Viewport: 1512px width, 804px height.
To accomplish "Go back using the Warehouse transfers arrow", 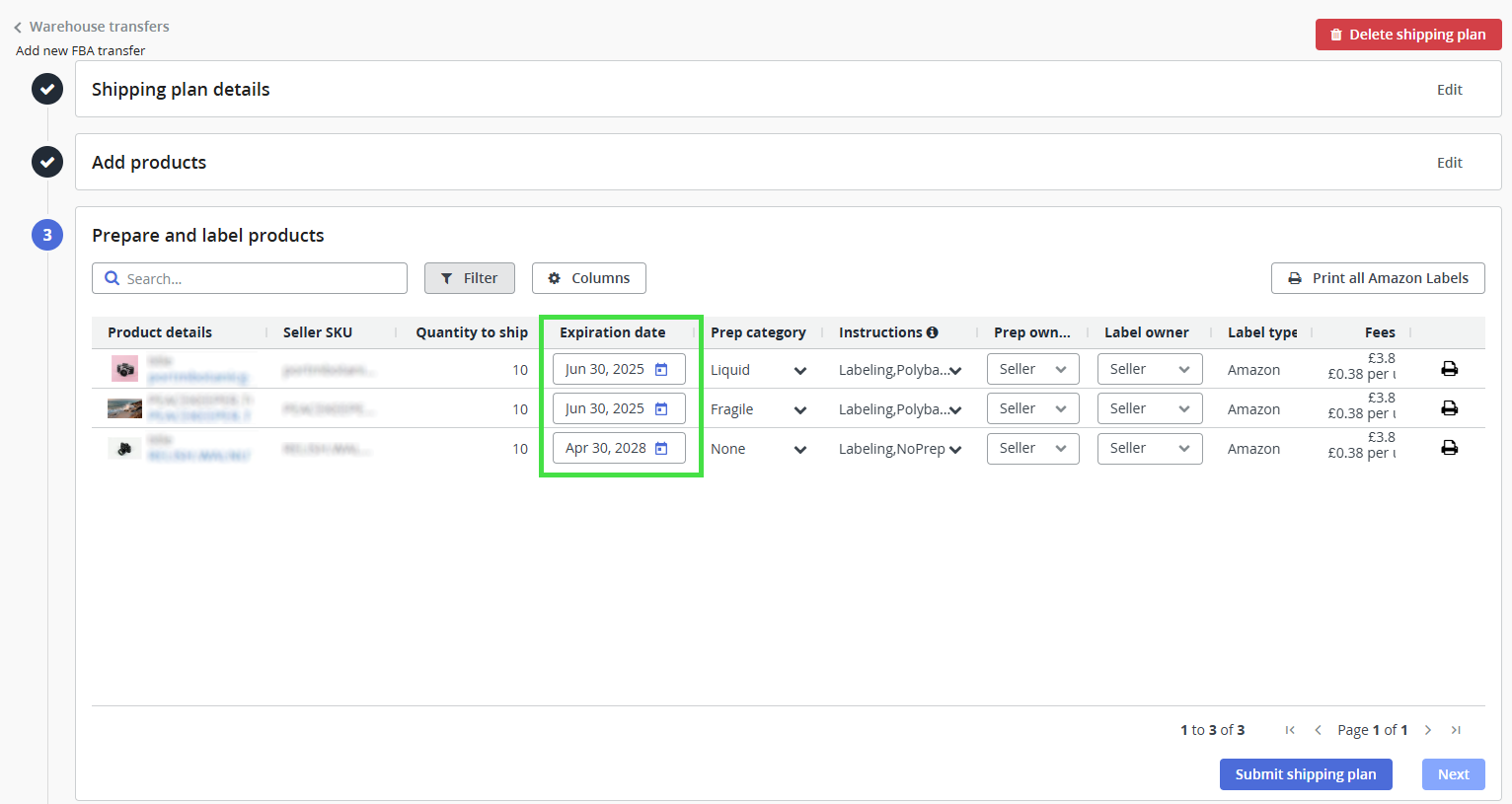I will tap(18, 28).
